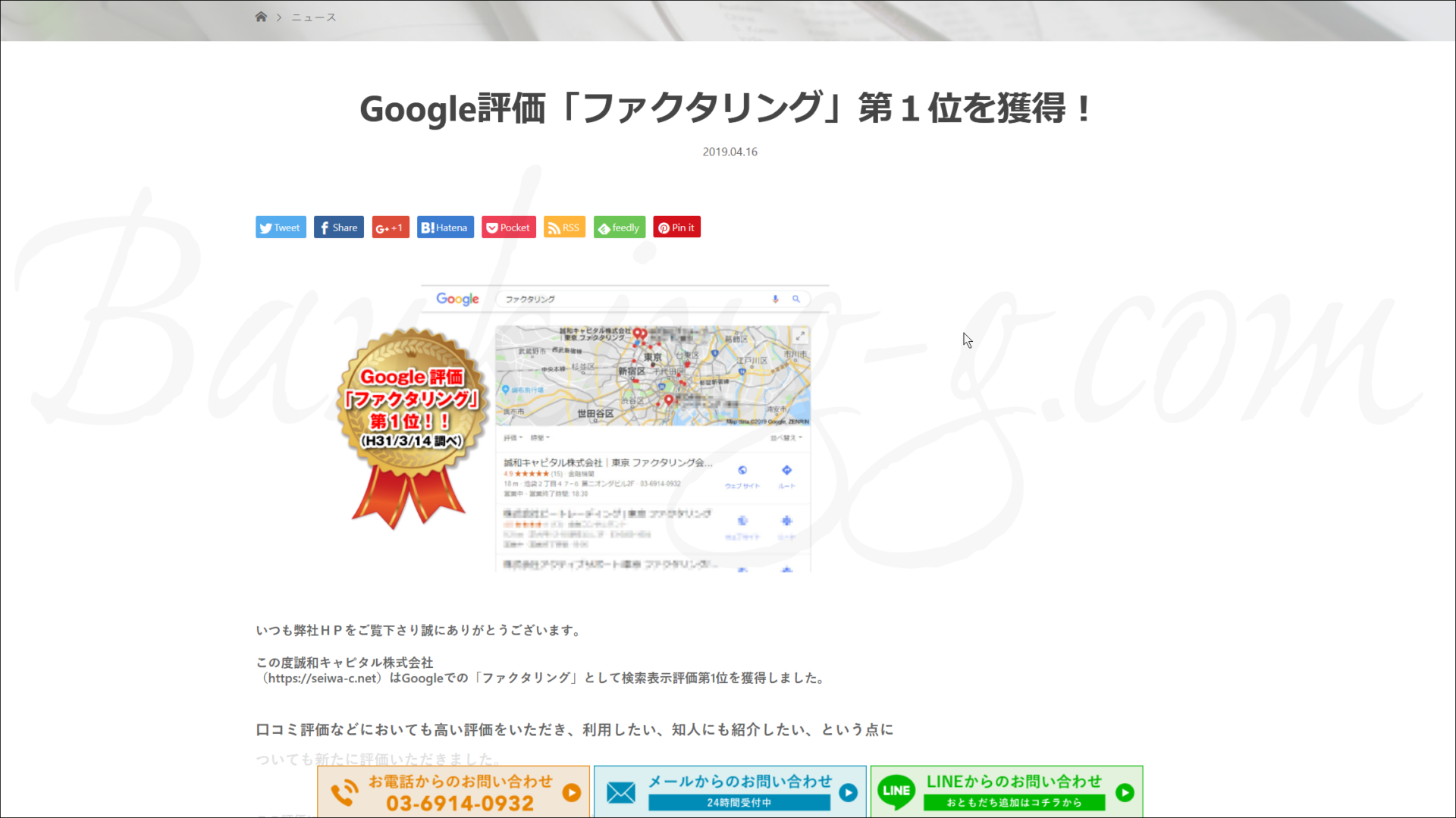
Task: Click the orange arrow on phone banner
Action: pos(572,792)
